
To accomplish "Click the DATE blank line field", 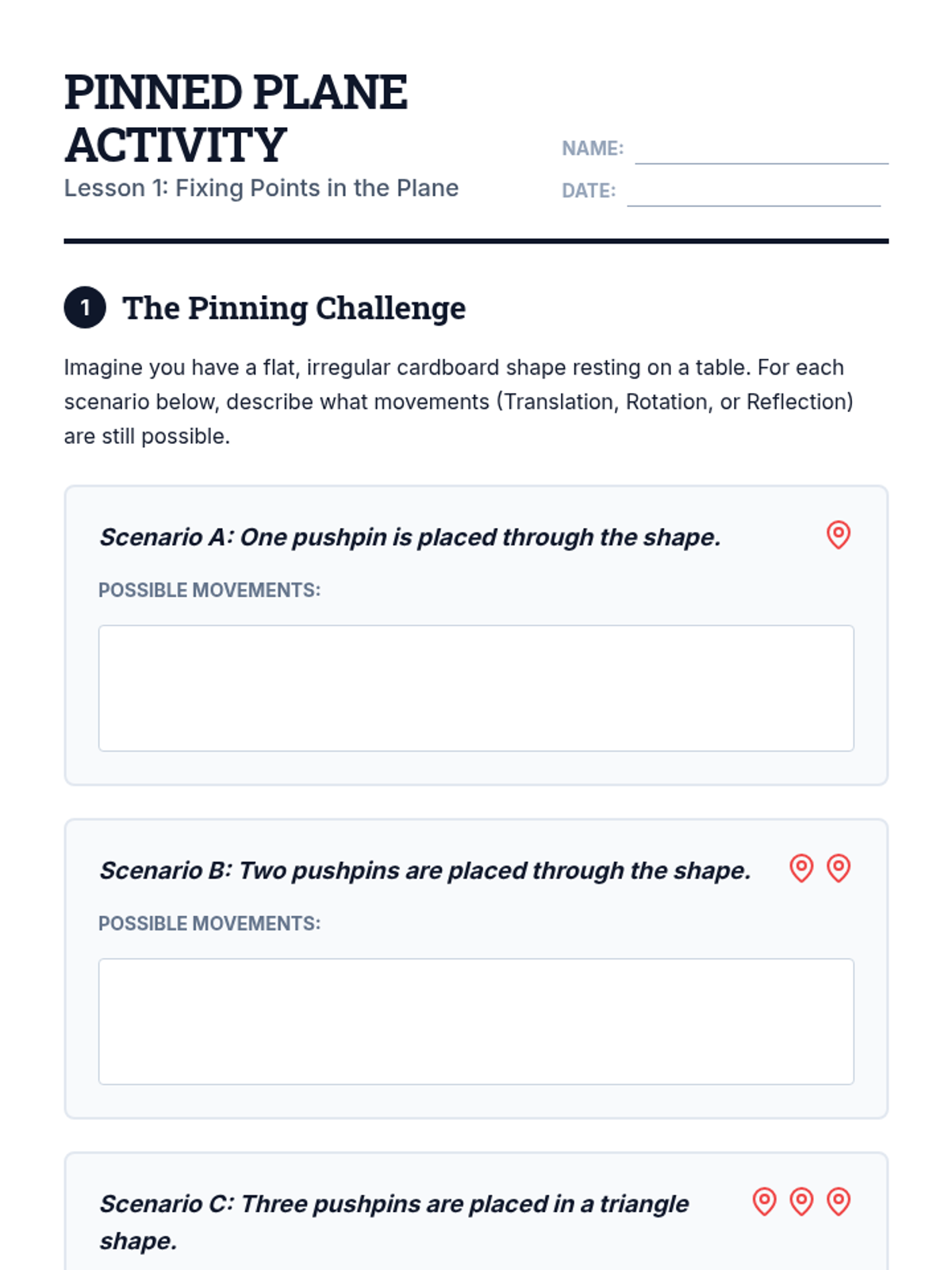I will coord(753,193).
